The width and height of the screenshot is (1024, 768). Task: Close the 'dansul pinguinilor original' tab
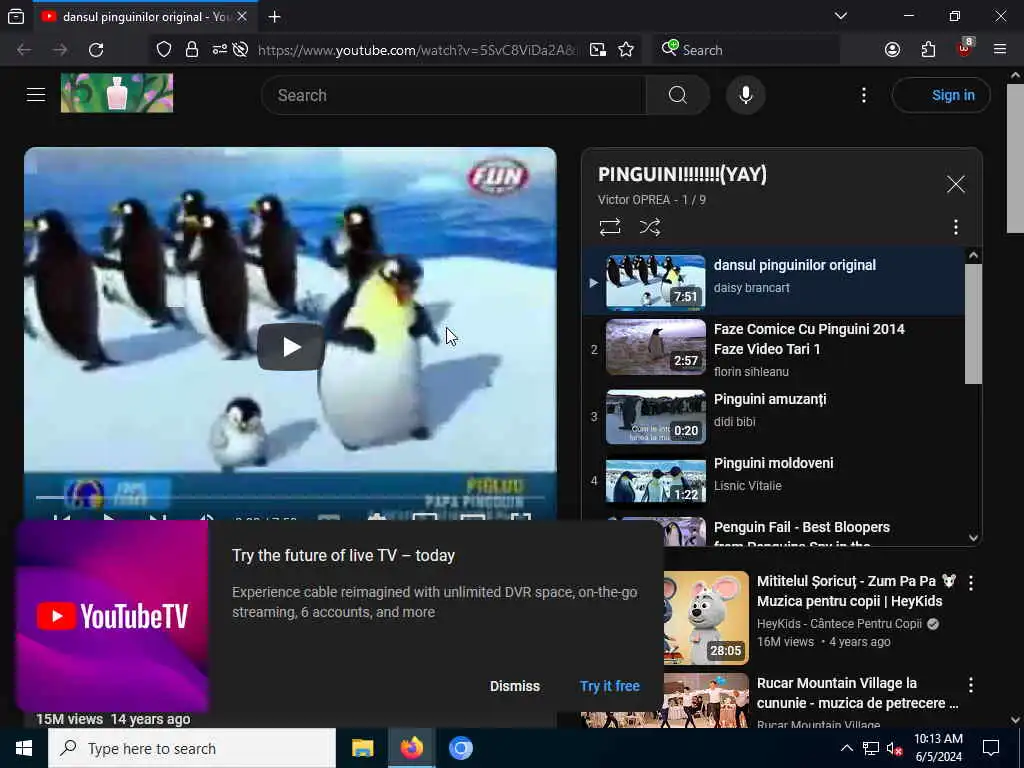pyautogui.click(x=242, y=16)
